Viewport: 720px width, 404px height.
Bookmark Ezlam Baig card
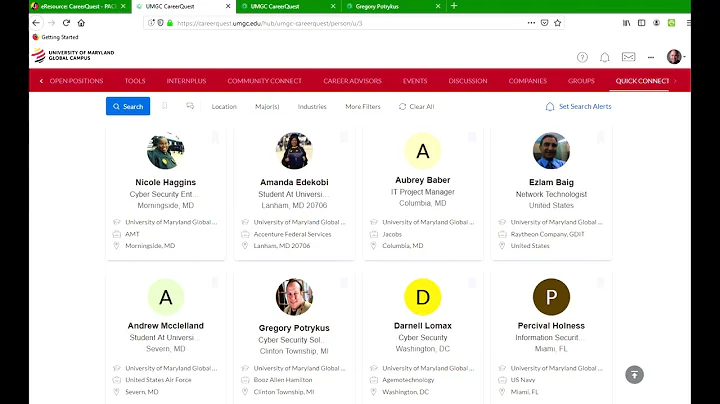click(601, 136)
